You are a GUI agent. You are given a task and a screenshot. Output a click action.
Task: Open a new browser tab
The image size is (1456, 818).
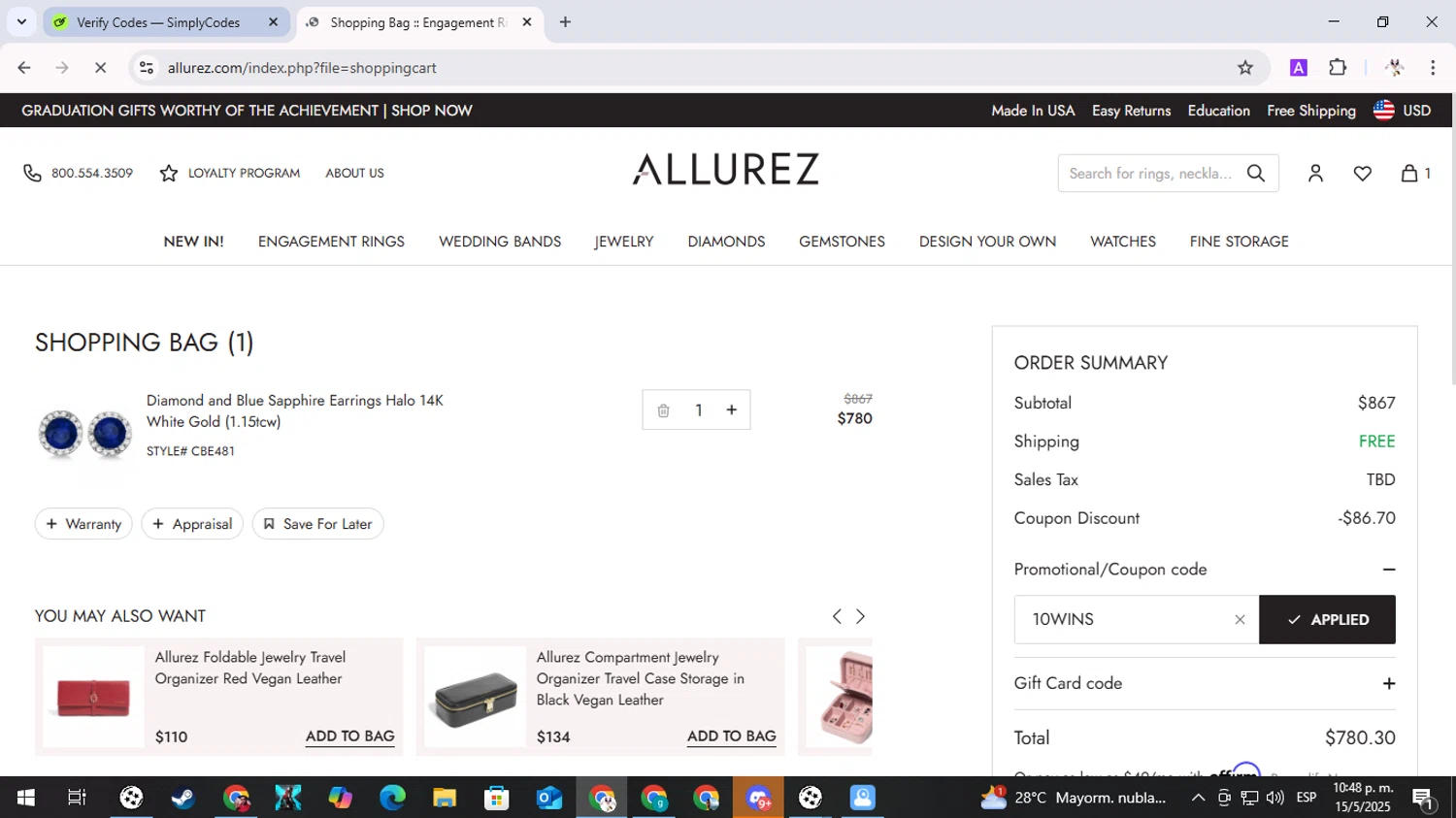tap(565, 21)
